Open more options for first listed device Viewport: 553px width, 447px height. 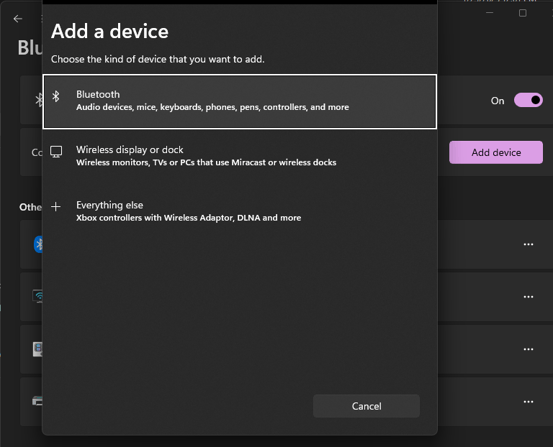pyautogui.click(x=528, y=244)
